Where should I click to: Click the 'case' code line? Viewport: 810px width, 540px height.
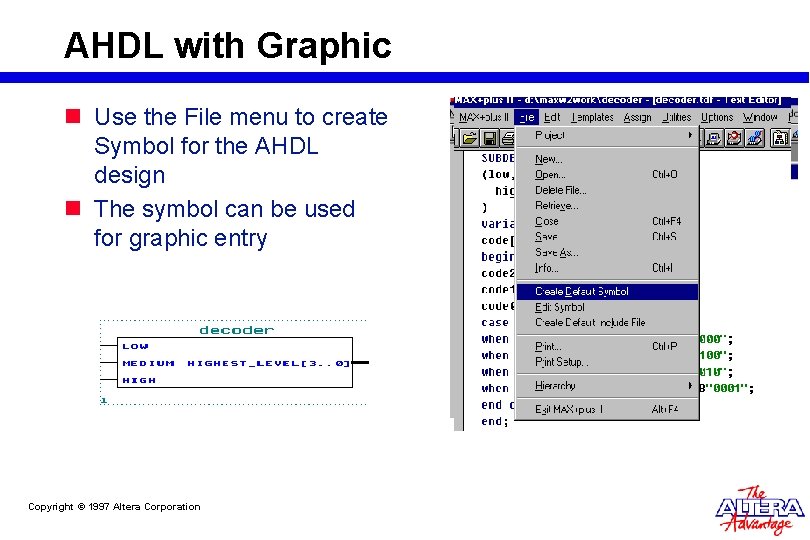(495, 322)
